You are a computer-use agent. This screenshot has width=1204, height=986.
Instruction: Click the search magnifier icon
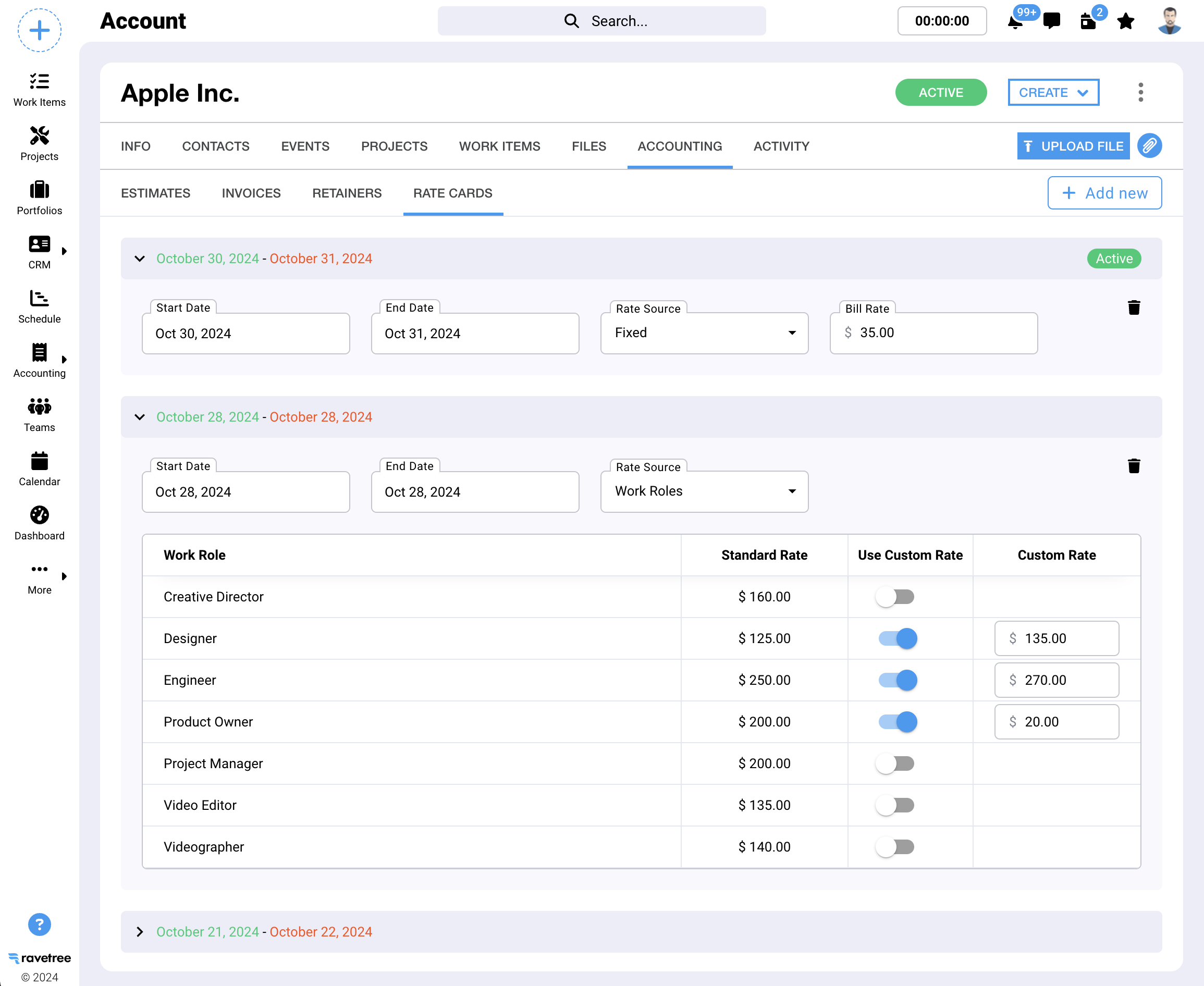click(x=571, y=21)
